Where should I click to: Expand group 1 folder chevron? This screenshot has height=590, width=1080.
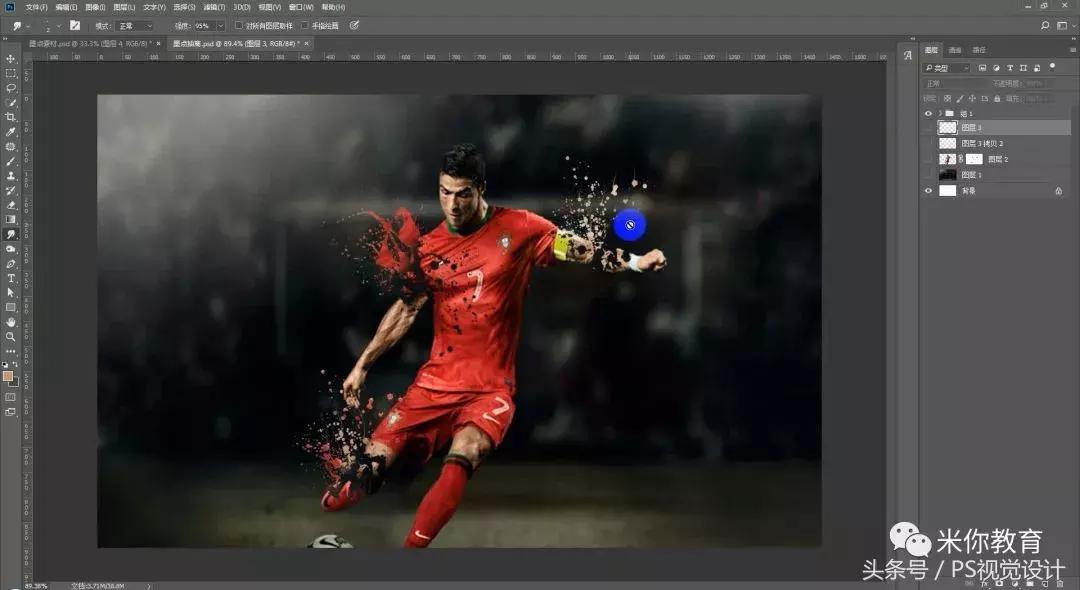pos(939,114)
